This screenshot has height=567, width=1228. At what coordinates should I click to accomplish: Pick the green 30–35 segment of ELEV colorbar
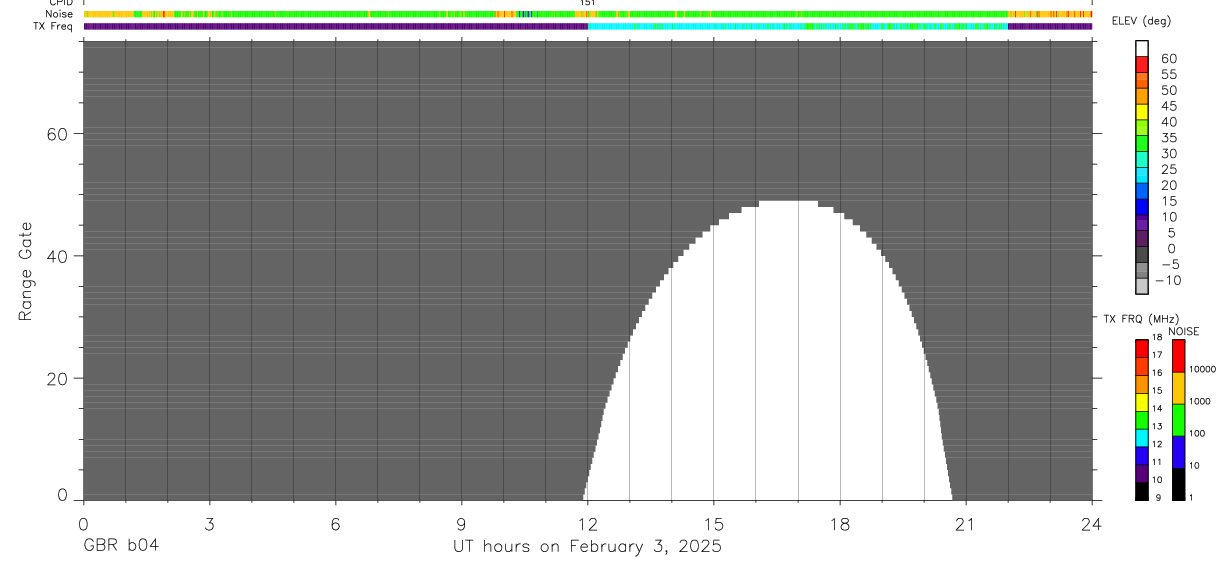pyautogui.click(x=1142, y=144)
